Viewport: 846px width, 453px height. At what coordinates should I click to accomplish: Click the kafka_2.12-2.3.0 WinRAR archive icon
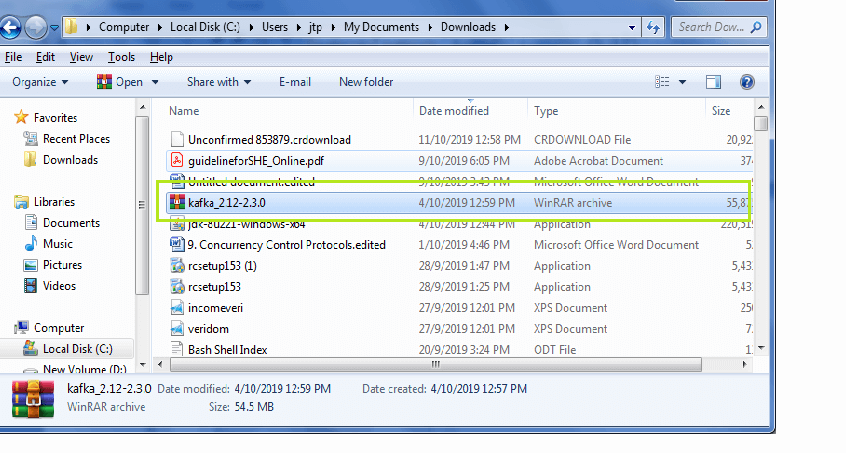click(177, 203)
